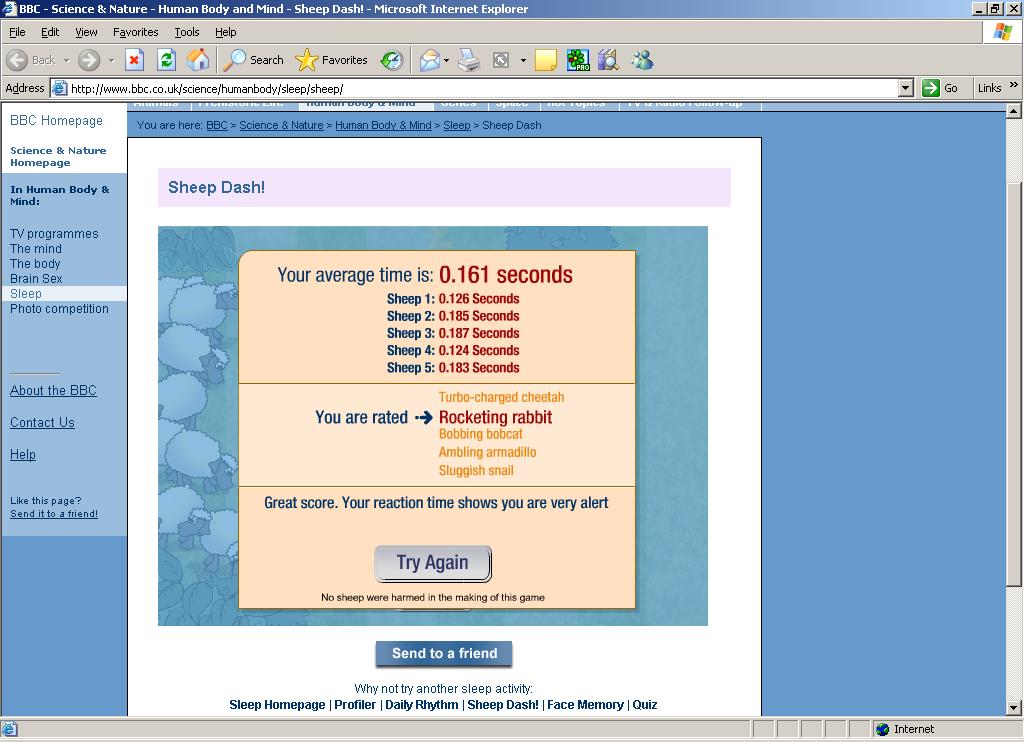This screenshot has height=742, width=1024.
Task: Click the yellow note icon in toolbar
Action: pos(545,60)
